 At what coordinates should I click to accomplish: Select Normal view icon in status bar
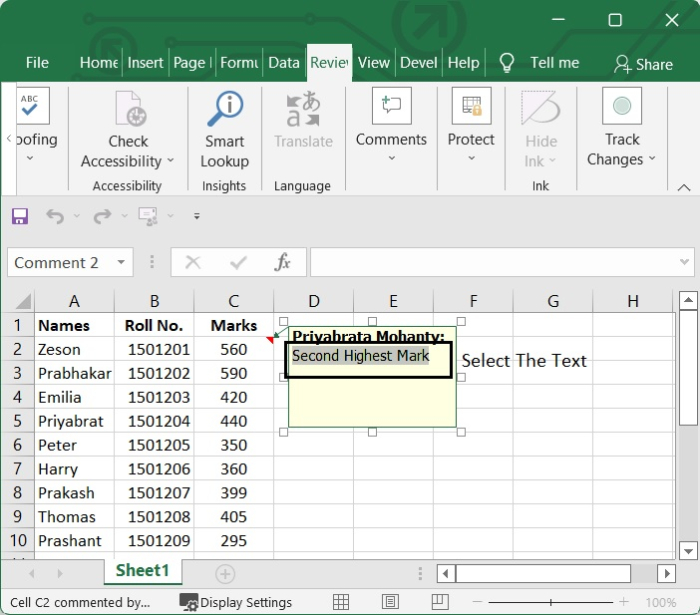point(341,602)
